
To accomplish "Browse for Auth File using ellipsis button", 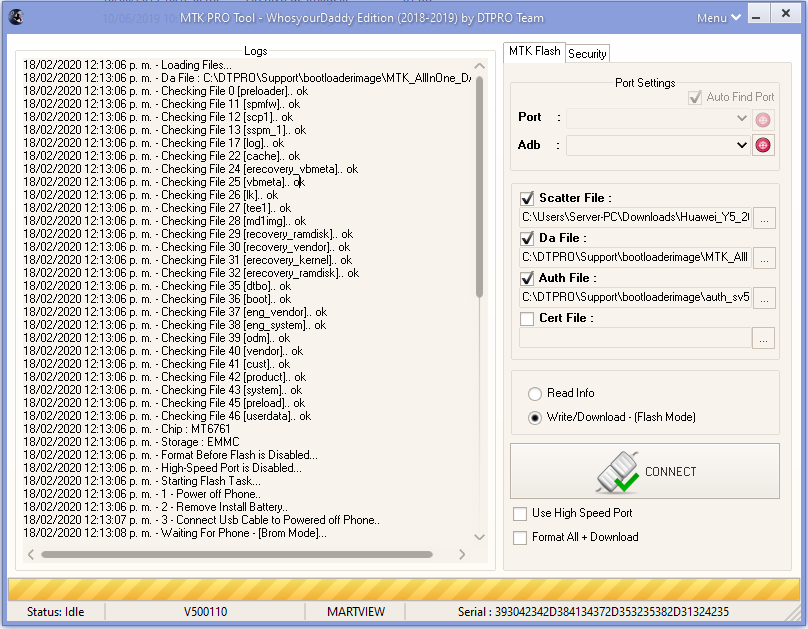I will [x=764, y=297].
